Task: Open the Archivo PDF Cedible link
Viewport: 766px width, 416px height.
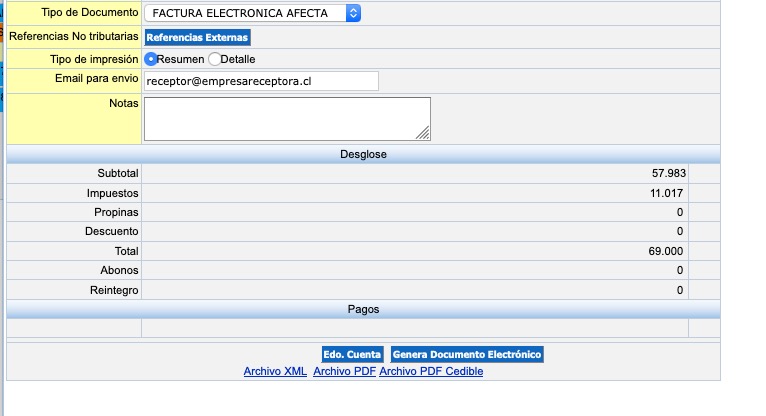Action: pos(431,371)
